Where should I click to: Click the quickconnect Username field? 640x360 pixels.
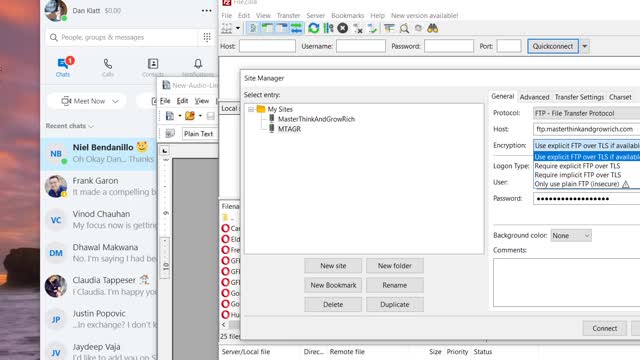[x=361, y=46]
